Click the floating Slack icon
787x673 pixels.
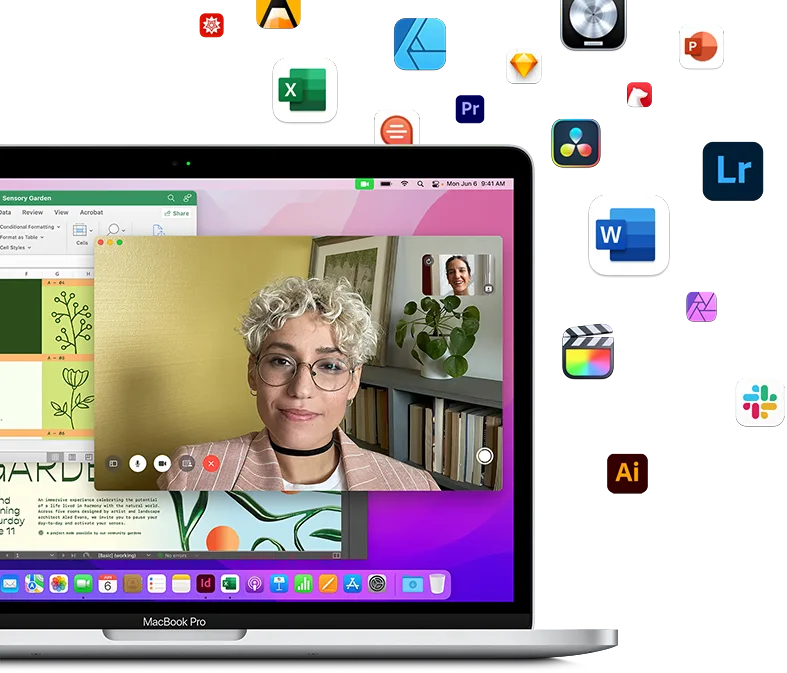760,402
